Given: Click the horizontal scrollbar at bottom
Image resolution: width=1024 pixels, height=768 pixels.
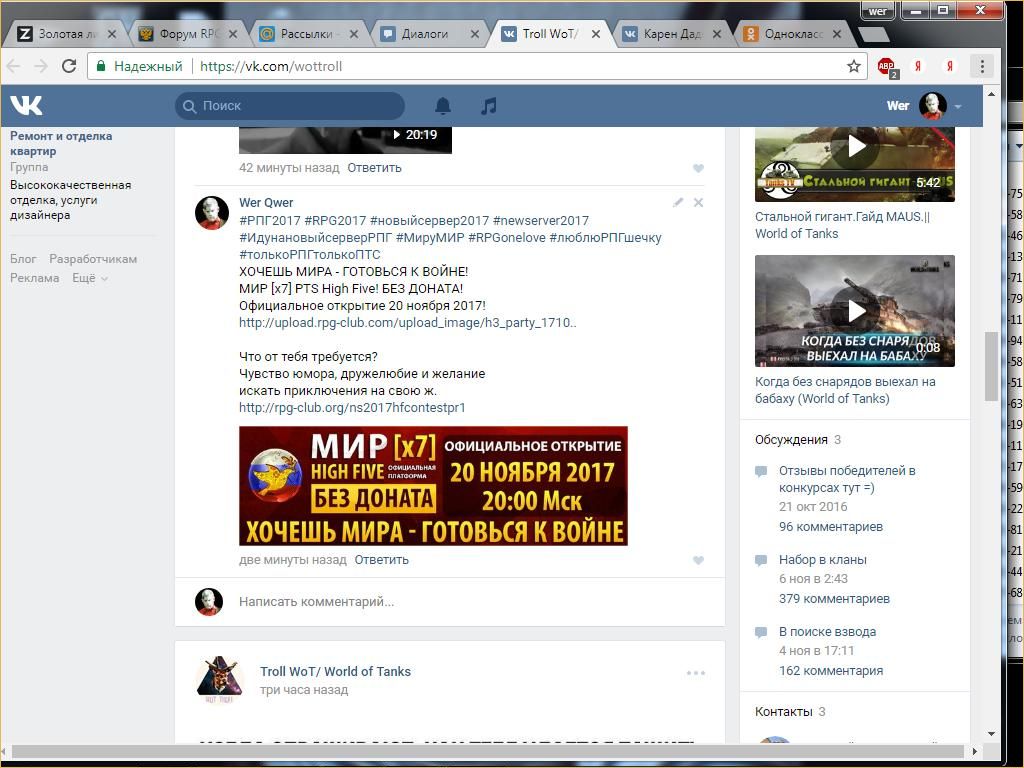Looking at the screenshot, I should point(488,751).
